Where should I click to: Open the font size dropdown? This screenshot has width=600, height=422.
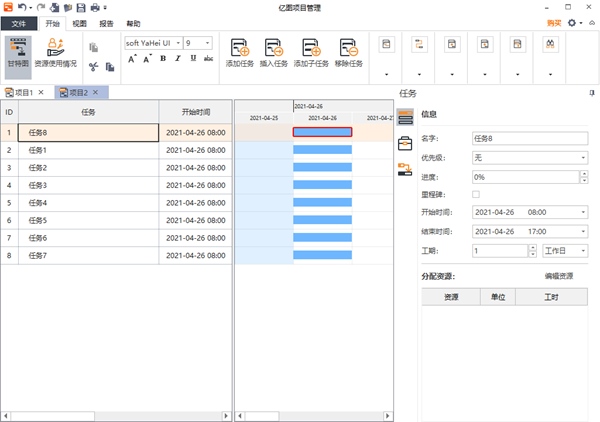[208, 43]
